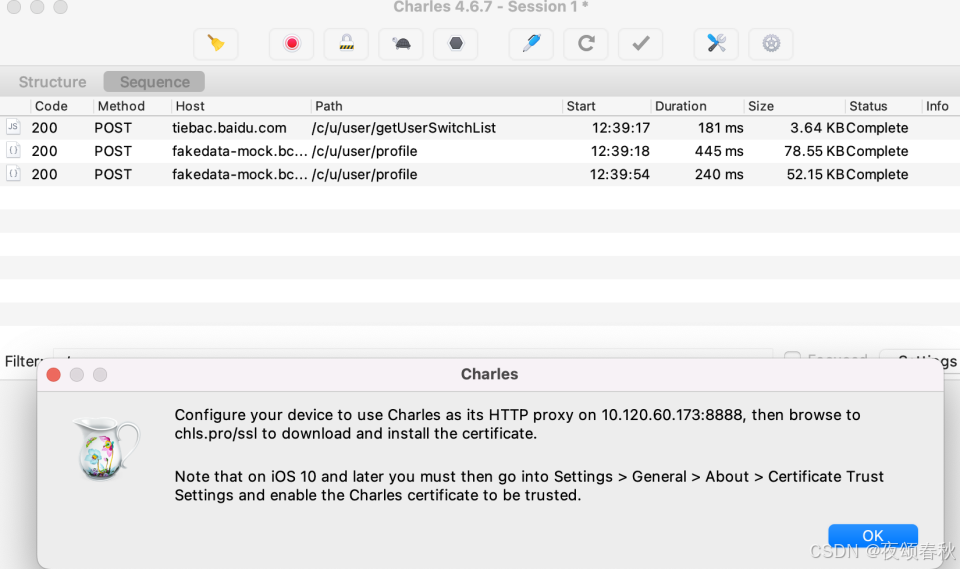This screenshot has height=569, width=960.
Task: Repeat the selected request with the refresh icon
Action: click(586, 43)
